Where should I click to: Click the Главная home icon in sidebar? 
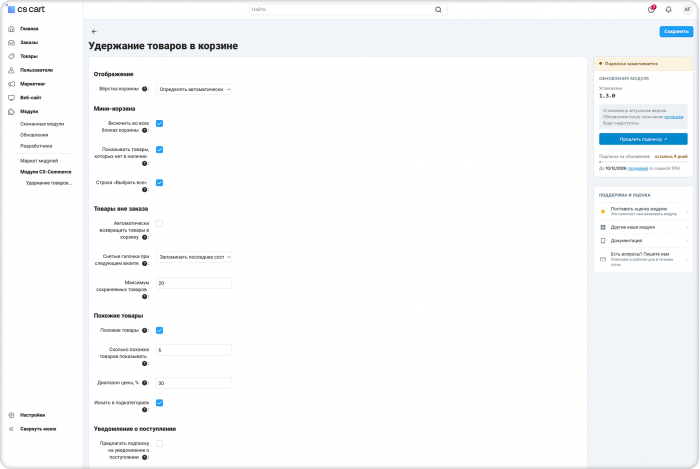pos(11,29)
